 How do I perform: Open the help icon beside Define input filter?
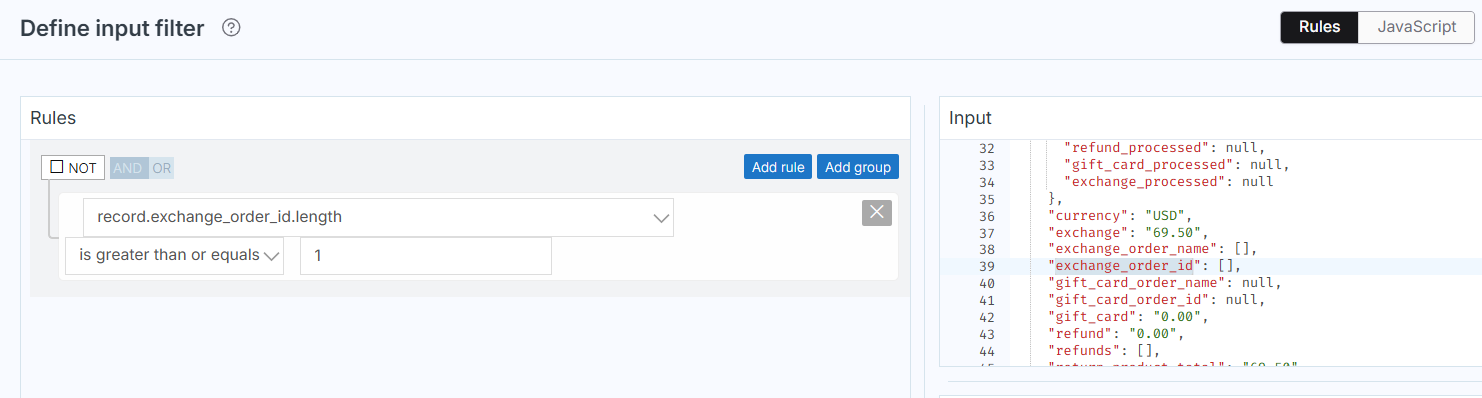coord(231,28)
